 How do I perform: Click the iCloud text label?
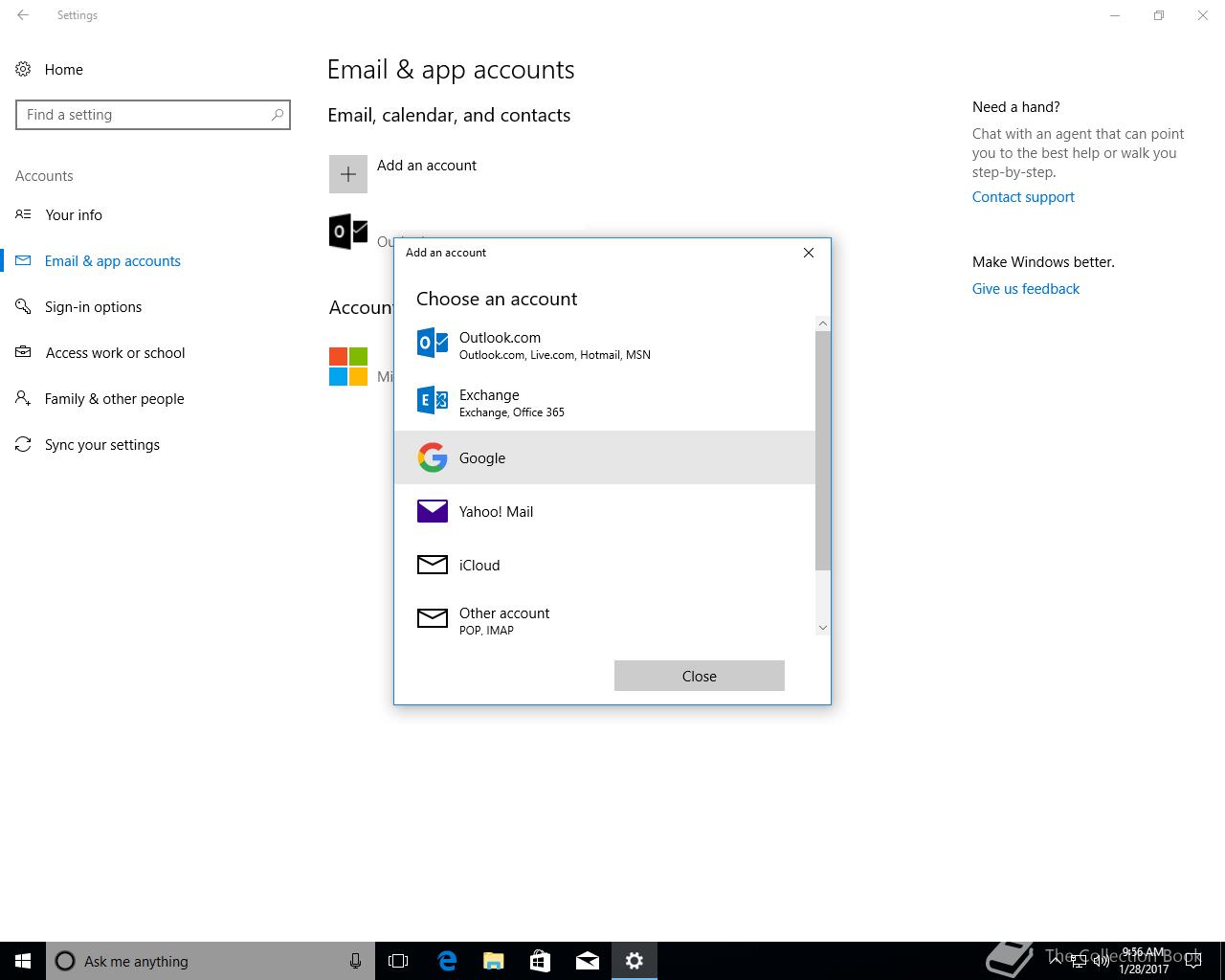coord(479,566)
